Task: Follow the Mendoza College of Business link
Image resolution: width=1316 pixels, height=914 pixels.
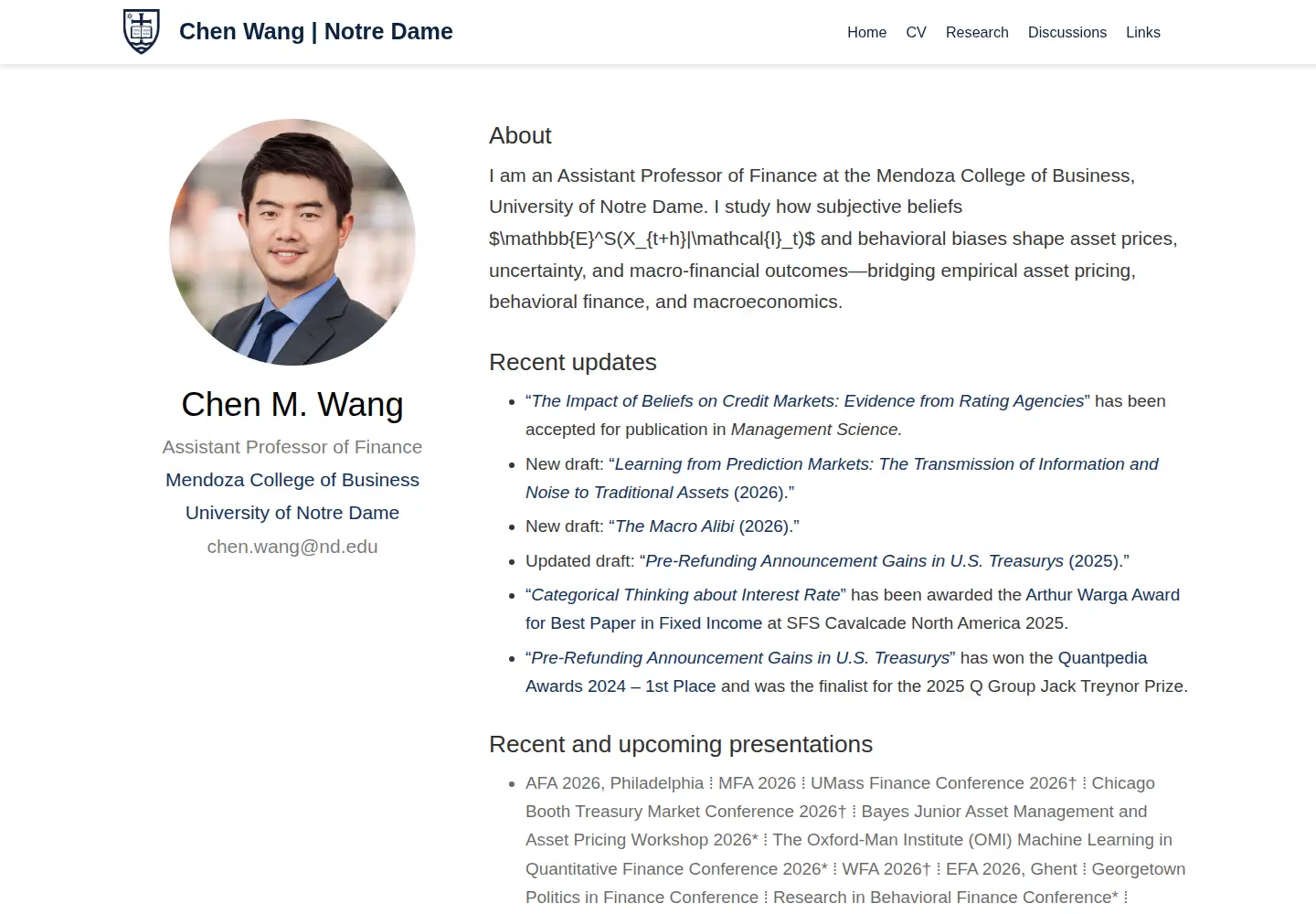Action: pyautogui.click(x=292, y=480)
